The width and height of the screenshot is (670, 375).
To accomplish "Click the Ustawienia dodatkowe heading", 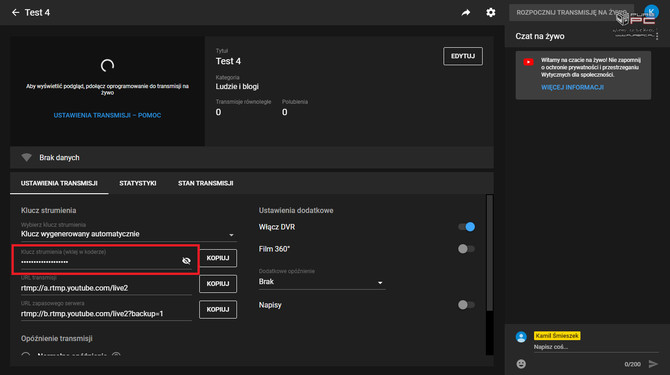I will [x=296, y=210].
